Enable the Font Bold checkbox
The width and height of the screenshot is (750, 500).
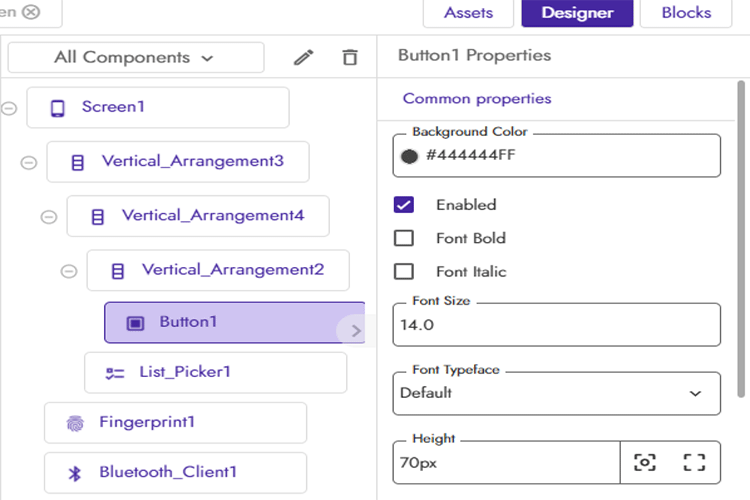point(404,238)
